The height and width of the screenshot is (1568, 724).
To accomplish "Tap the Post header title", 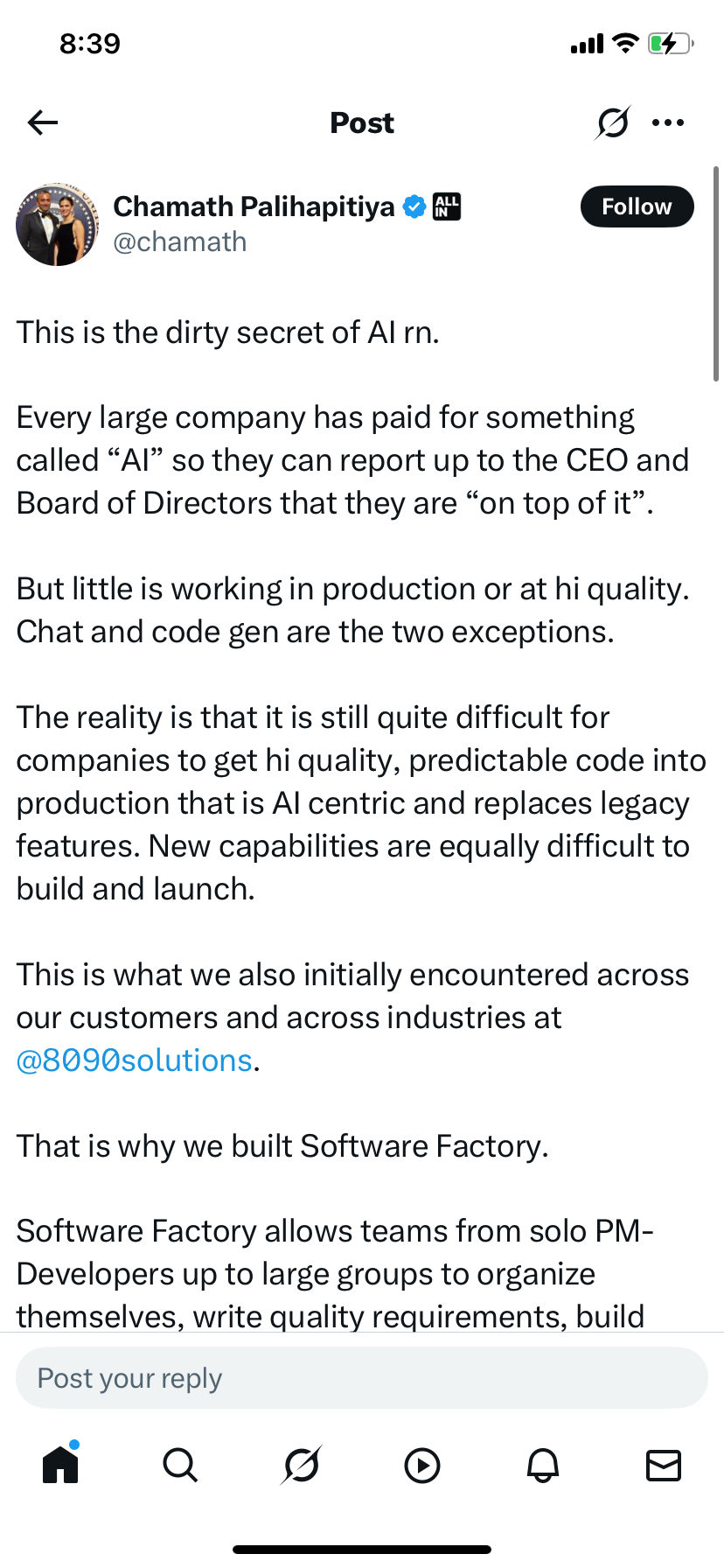I will 362,122.
